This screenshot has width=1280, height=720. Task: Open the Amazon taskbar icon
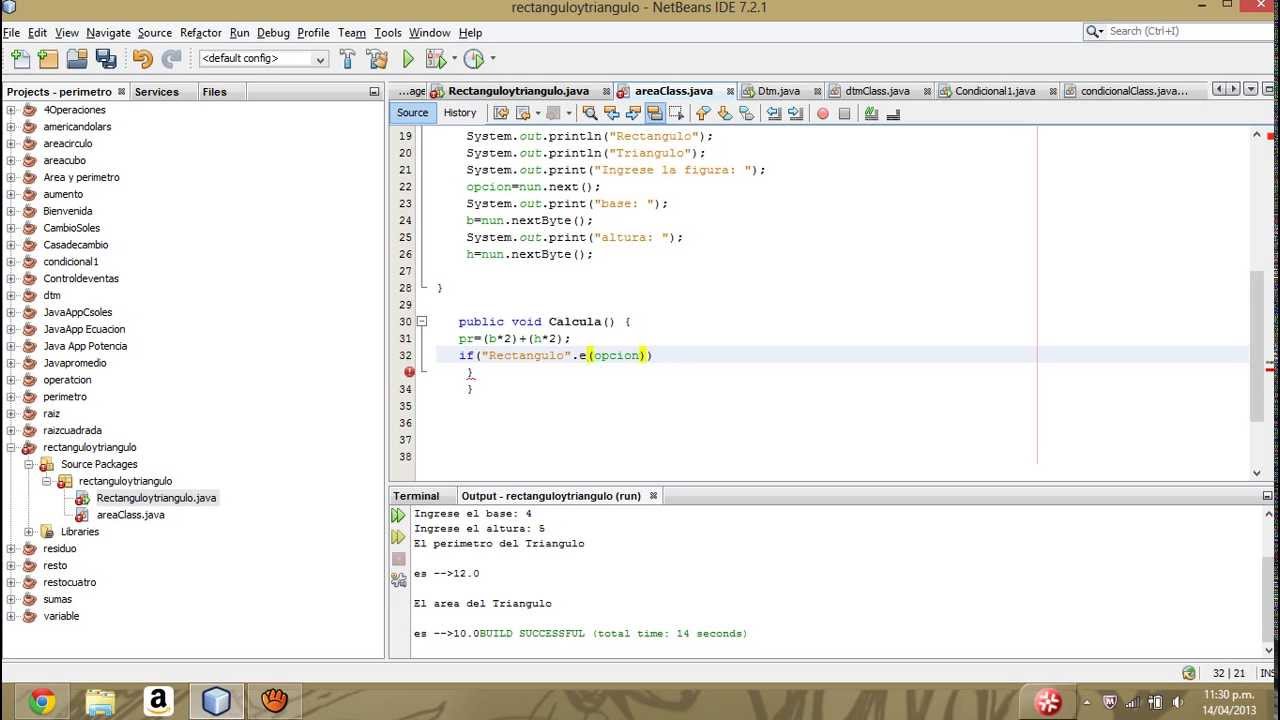click(x=159, y=702)
